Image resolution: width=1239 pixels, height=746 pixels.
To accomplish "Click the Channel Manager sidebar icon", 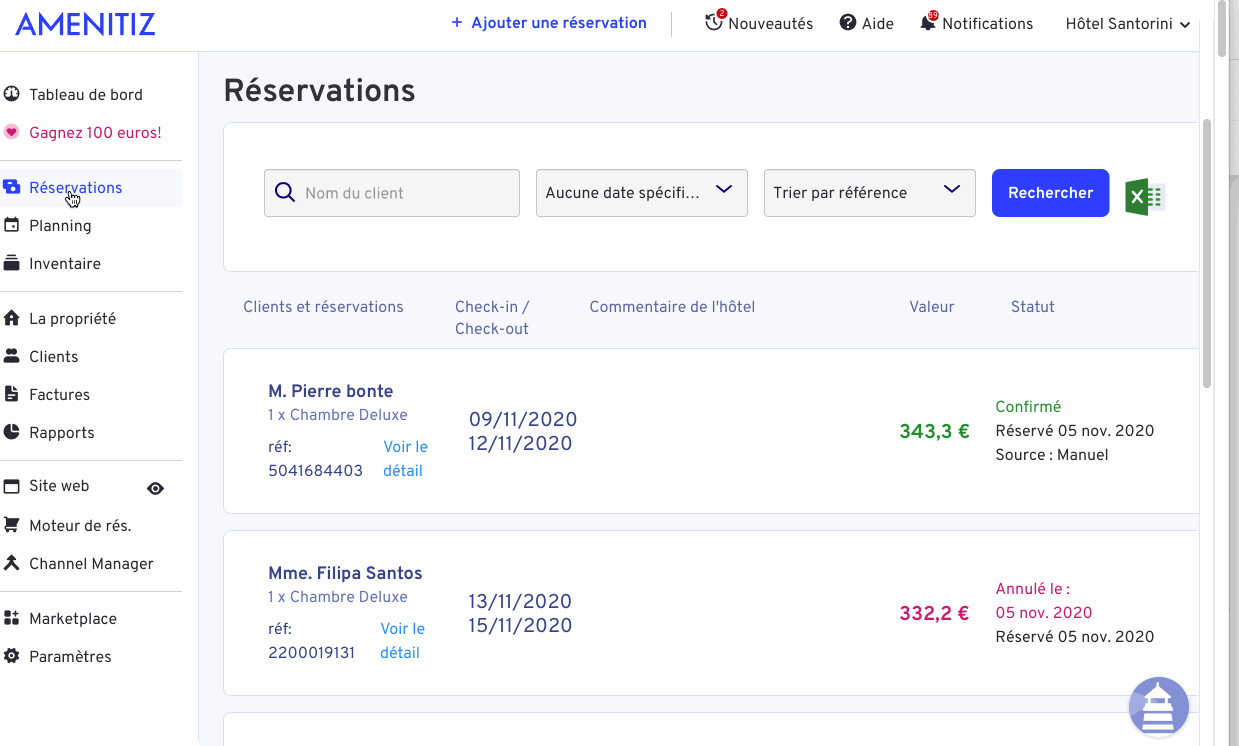I will pos(12,564).
